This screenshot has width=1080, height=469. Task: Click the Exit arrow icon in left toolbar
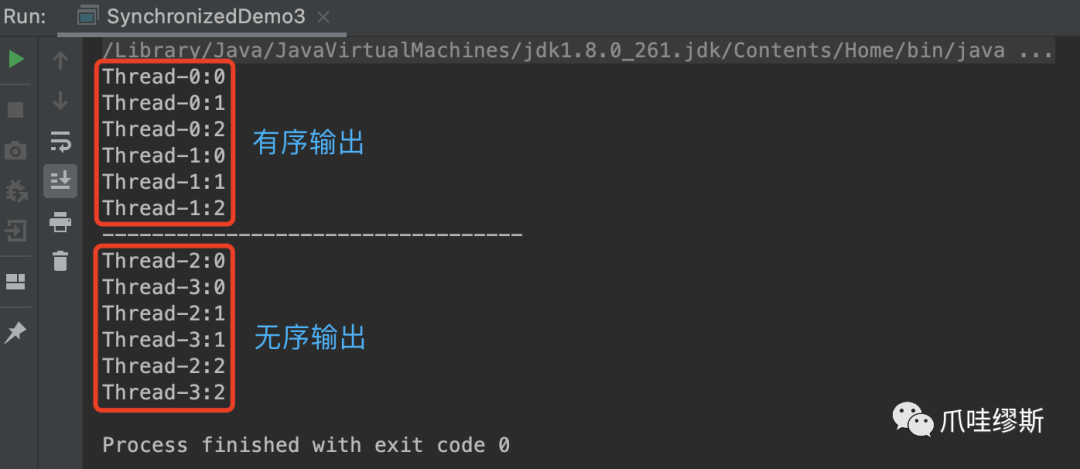coord(16,230)
